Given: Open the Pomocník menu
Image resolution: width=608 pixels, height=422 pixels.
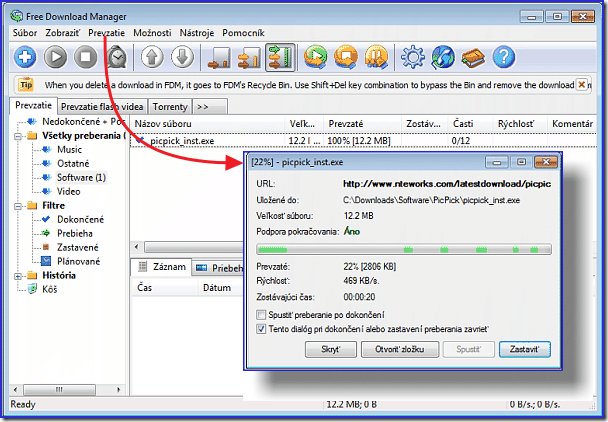Looking at the screenshot, I should (x=243, y=33).
